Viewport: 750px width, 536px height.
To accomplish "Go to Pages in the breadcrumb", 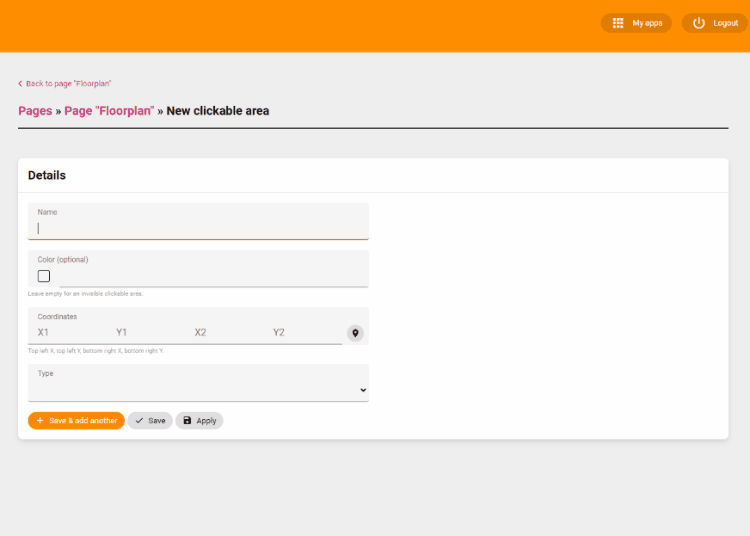I will click(35, 111).
